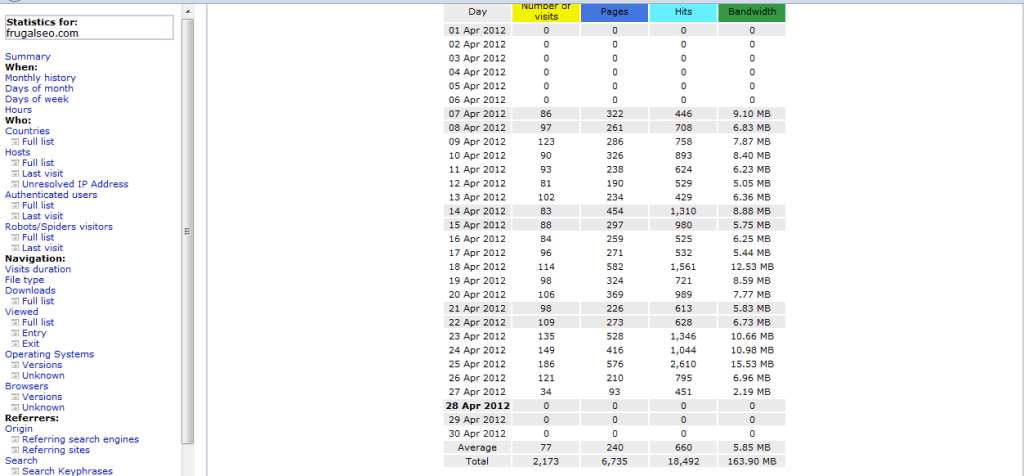Click the 12.53 MB bandwidth value
1024x476 pixels.
pos(752,266)
